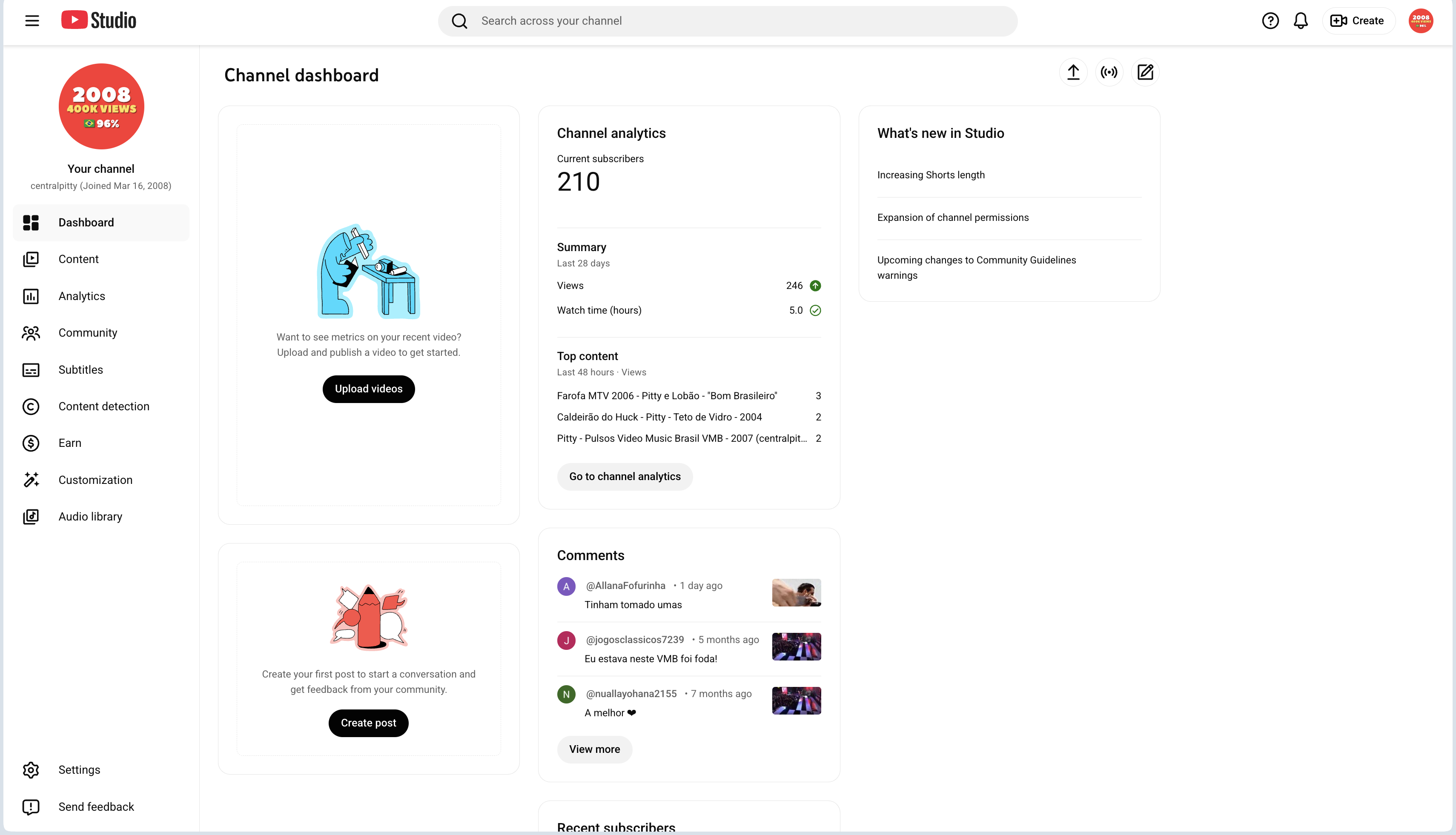Click the upload videos arrow icon
The height and width of the screenshot is (835, 1456).
1073,72
